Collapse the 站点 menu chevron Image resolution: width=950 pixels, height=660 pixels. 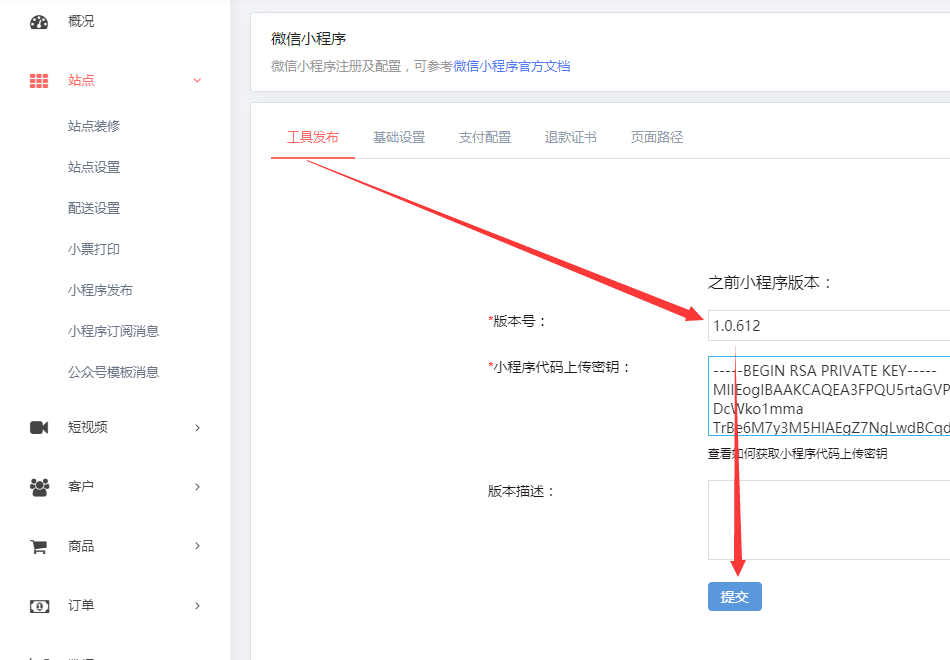[x=197, y=81]
